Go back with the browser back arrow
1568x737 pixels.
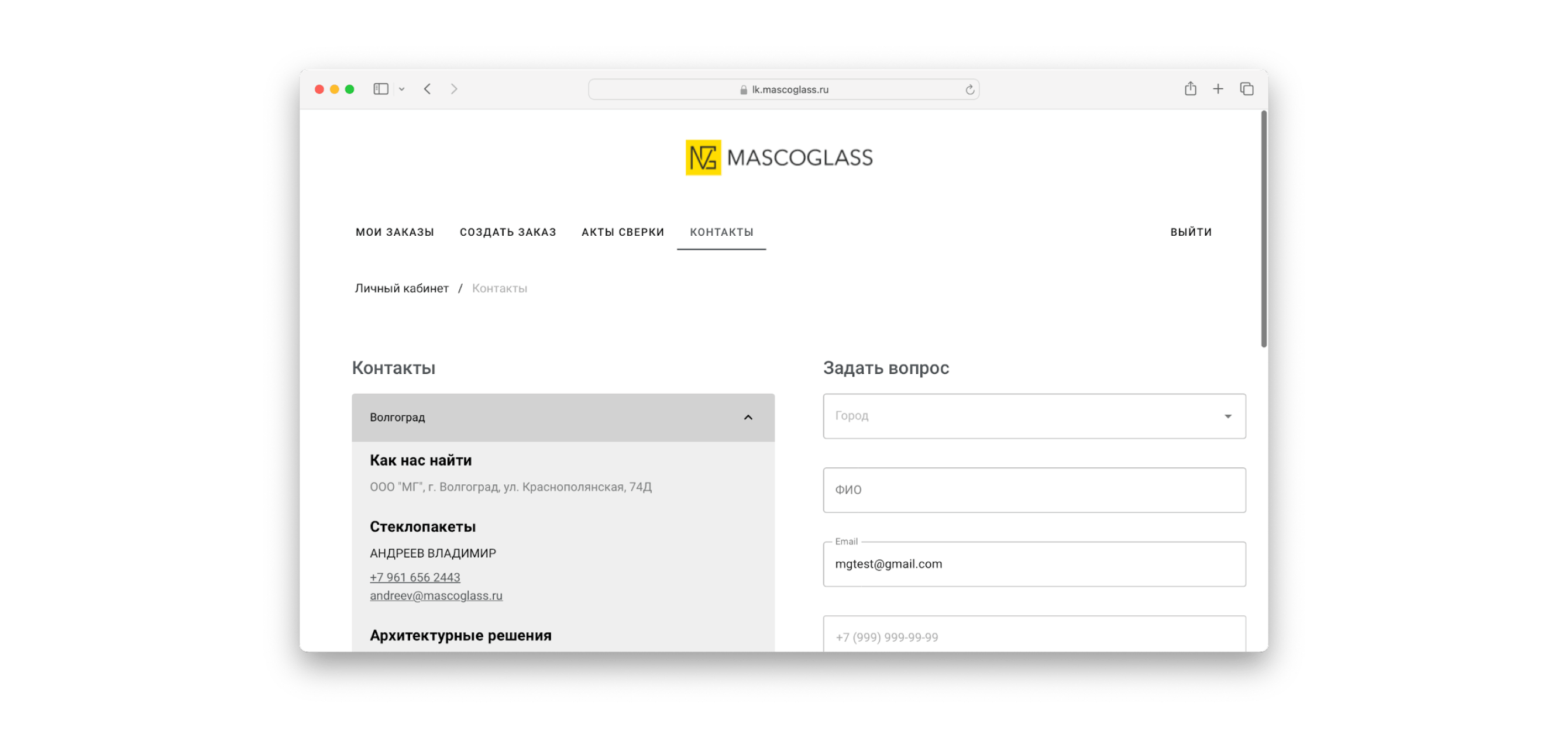[x=427, y=89]
